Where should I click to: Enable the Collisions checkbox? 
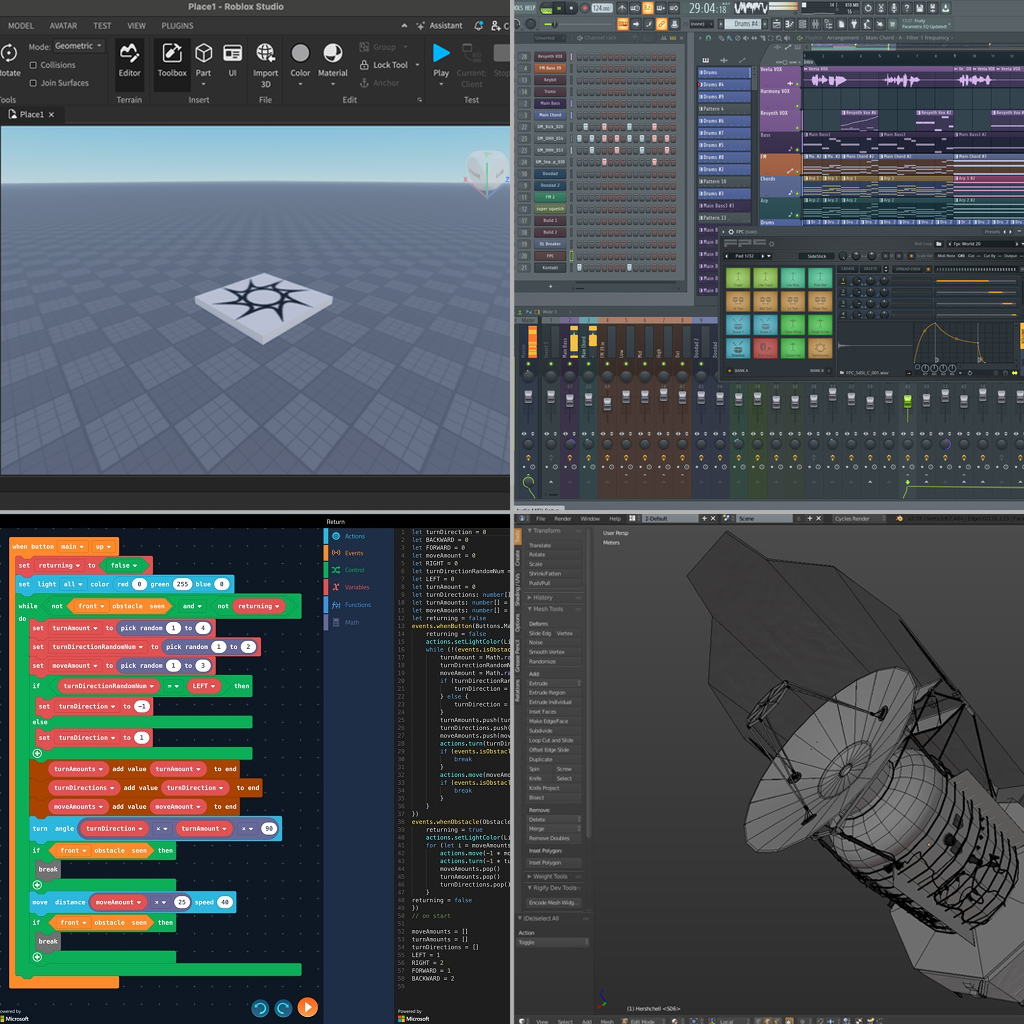[34, 65]
